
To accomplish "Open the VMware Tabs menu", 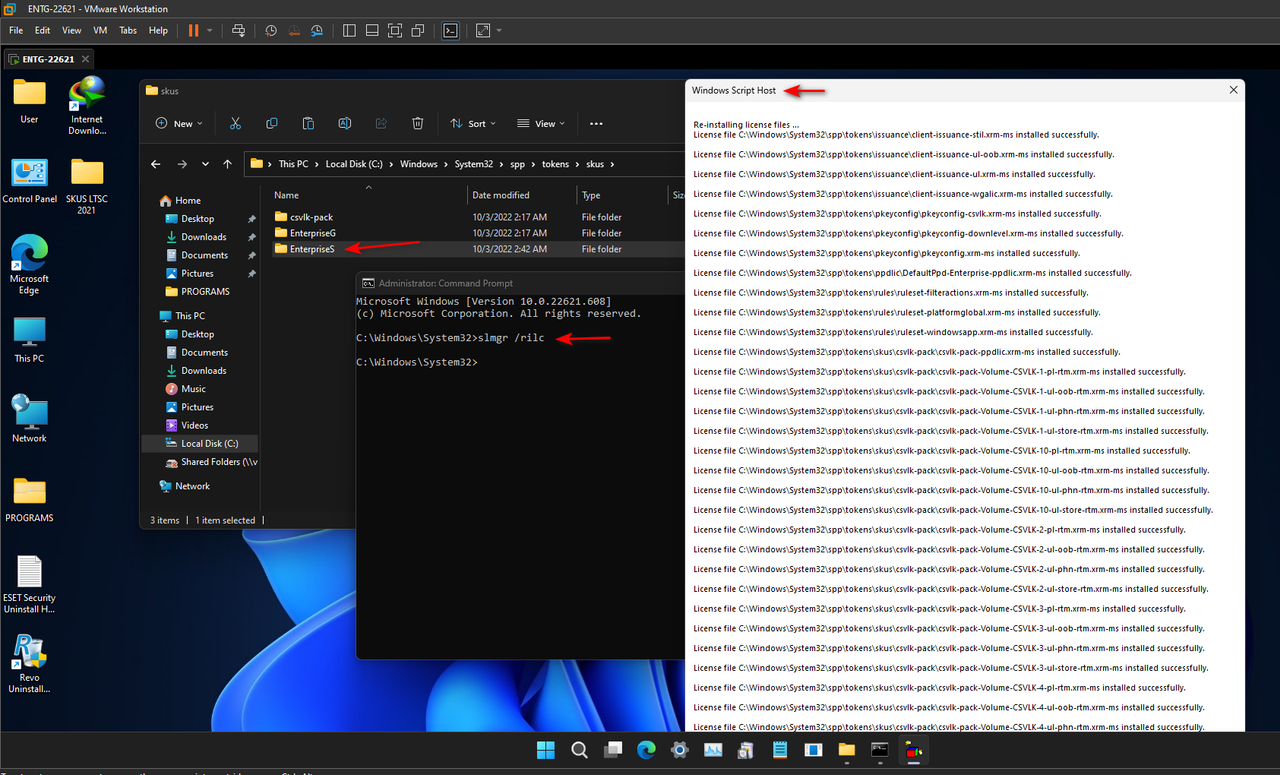I will (x=128, y=31).
